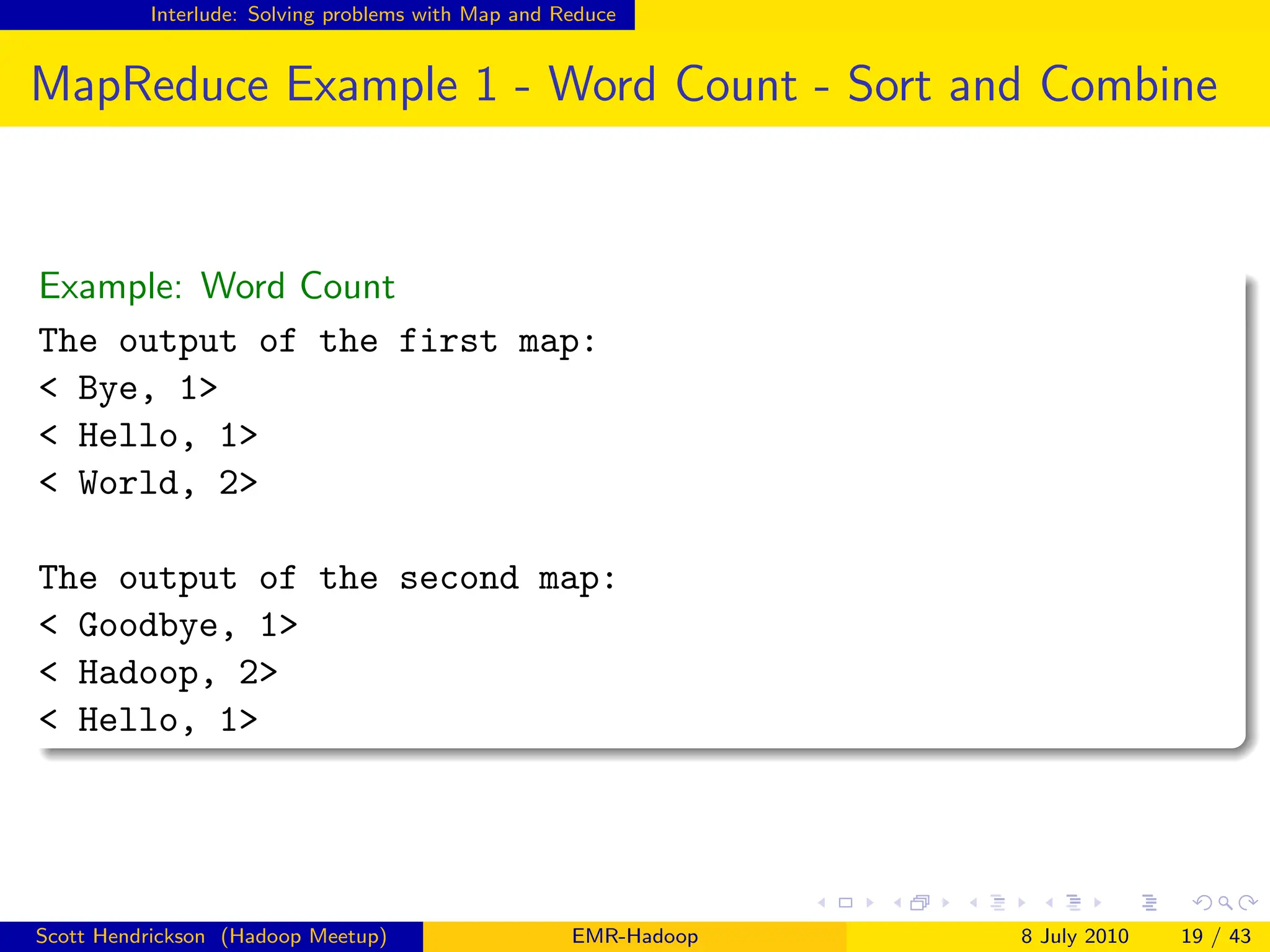This screenshot has height=952, width=1270.
Task: Click the magnifier search icon
Action: coord(1225,903)
